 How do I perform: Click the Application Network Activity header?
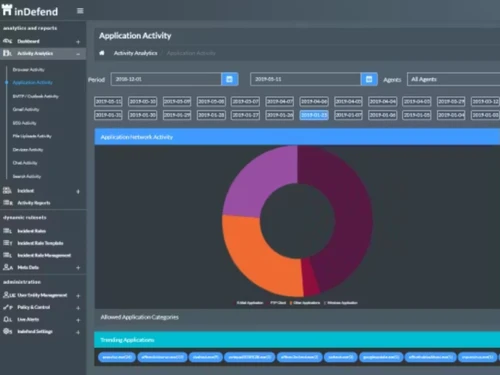click(297, 137)
